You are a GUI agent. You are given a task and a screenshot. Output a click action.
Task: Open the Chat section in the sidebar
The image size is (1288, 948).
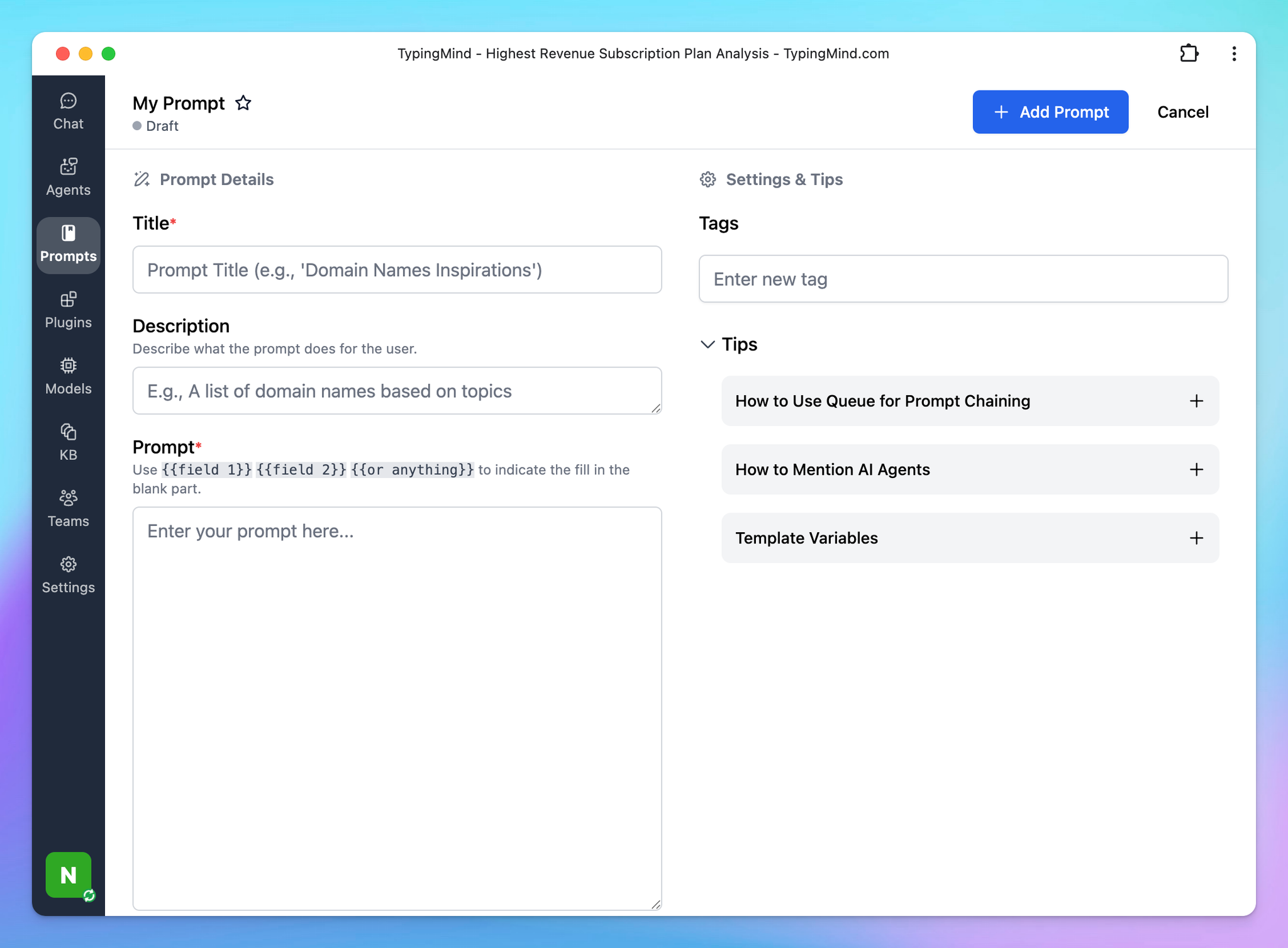[68, 111]
